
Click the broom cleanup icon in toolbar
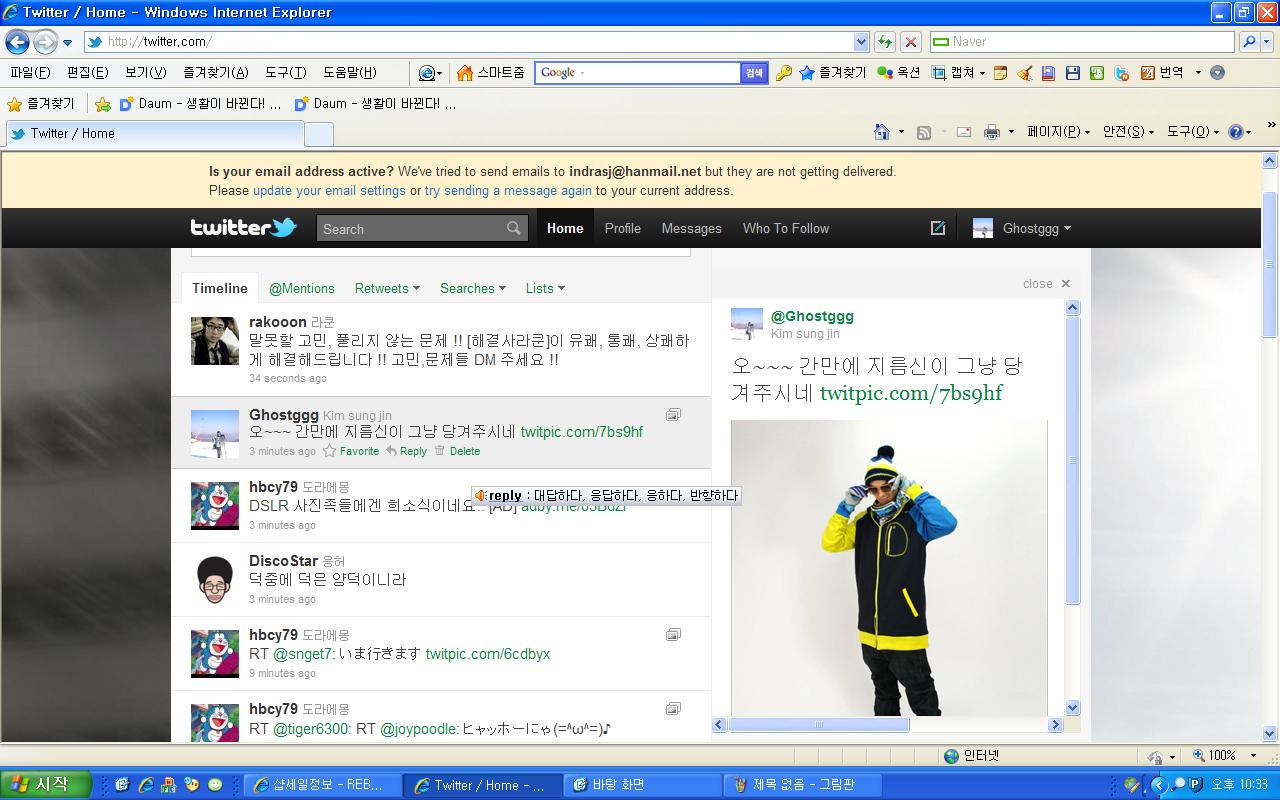pos(1024,73)
